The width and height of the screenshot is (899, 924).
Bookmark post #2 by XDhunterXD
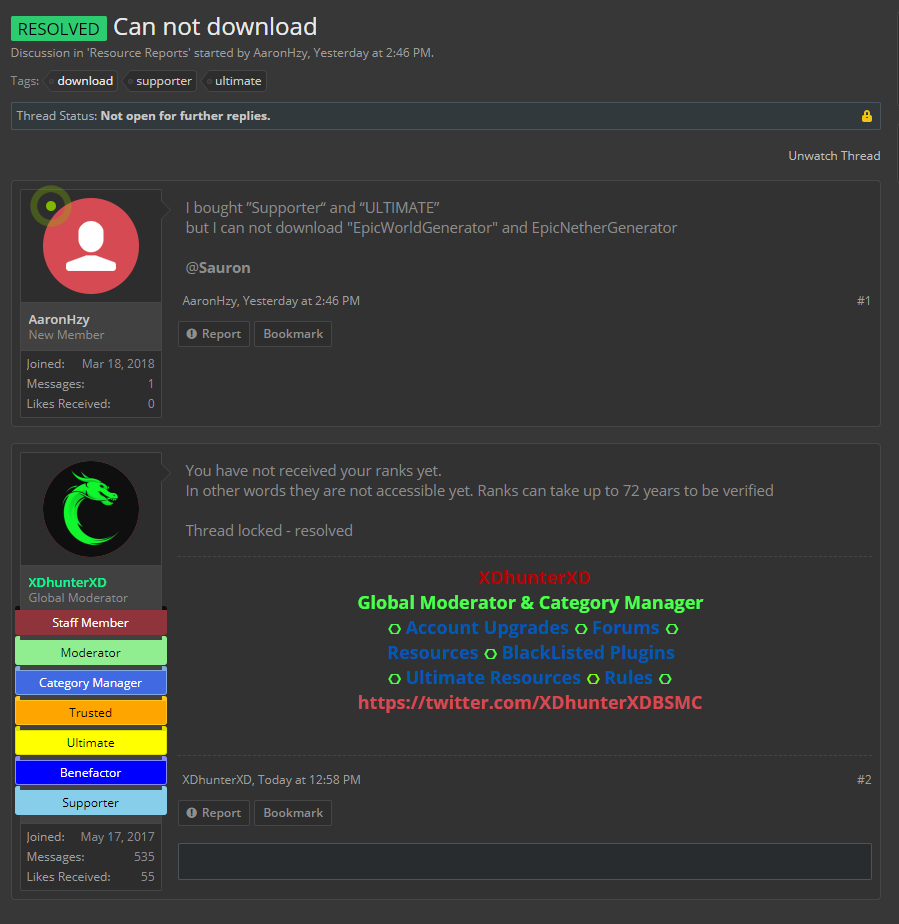tap(293, 813)
